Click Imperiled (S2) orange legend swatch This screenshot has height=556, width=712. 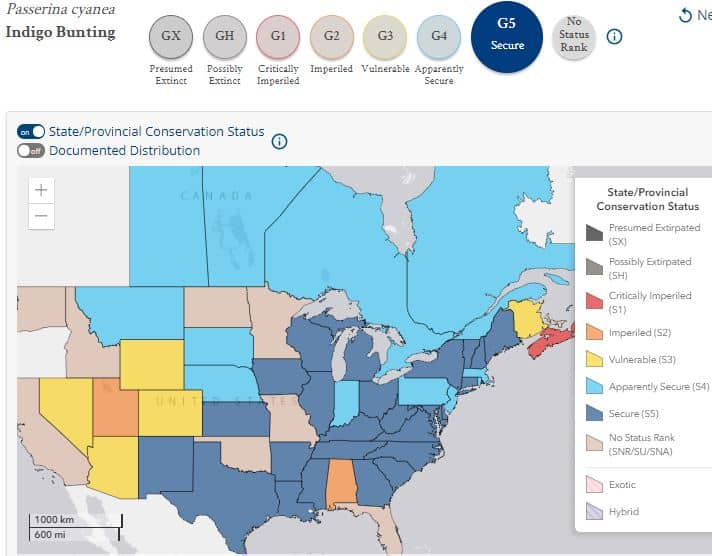[x=594, y=332]
